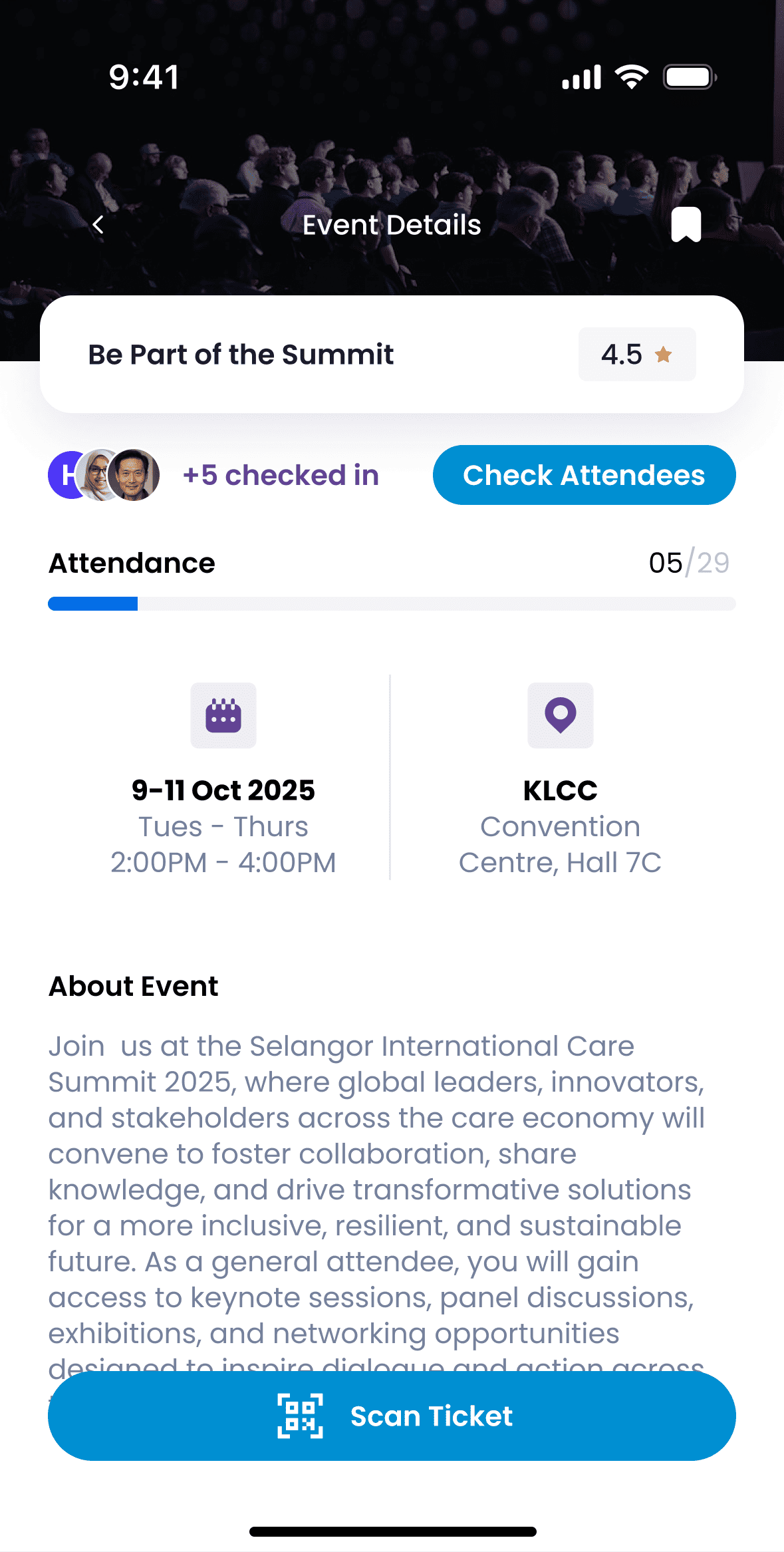This screenshot has width=784, height=1552.
Task: Tap the back chevron to return
Action: [98, 224]
